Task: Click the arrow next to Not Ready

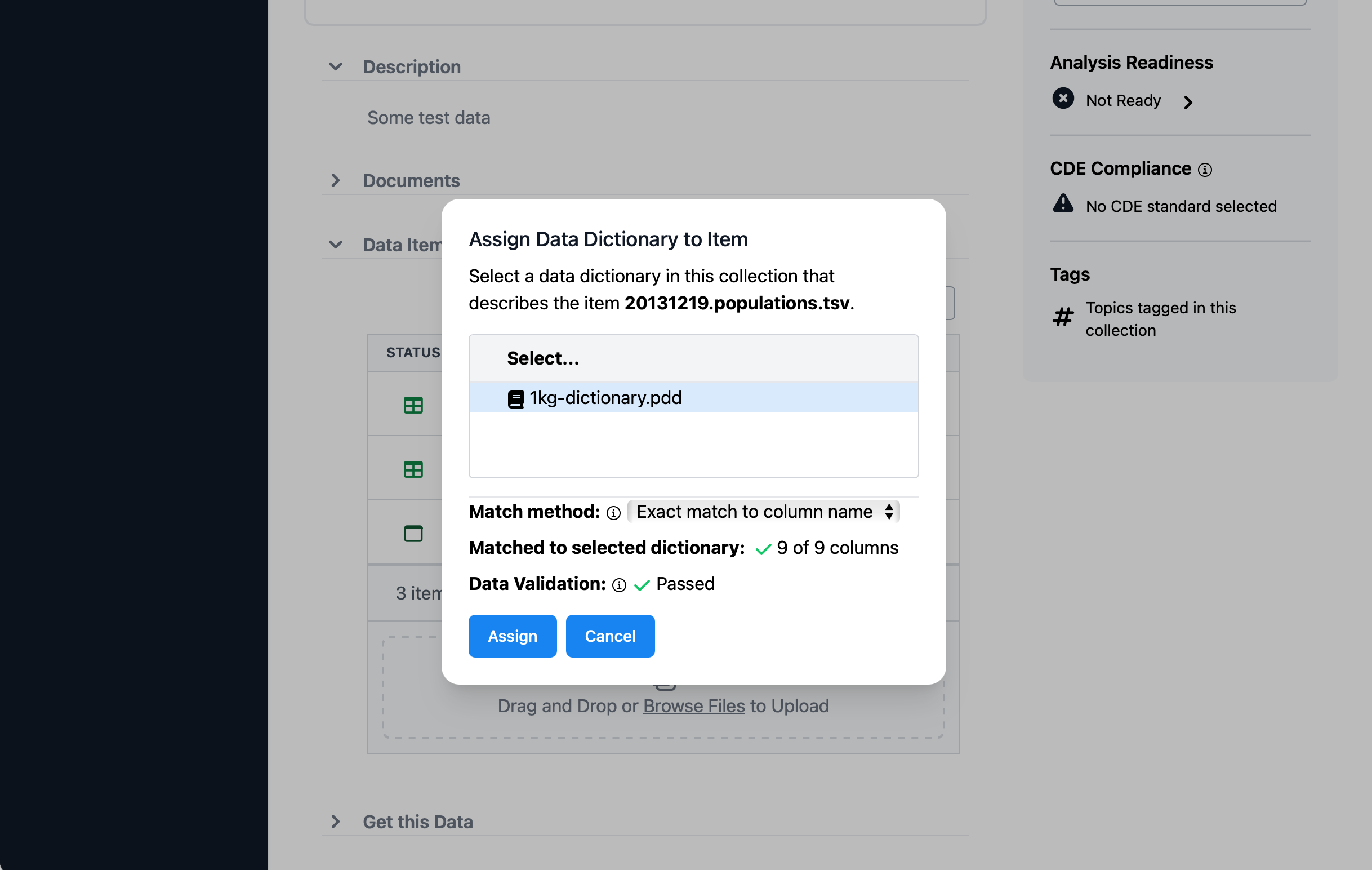Action: 1188,103
